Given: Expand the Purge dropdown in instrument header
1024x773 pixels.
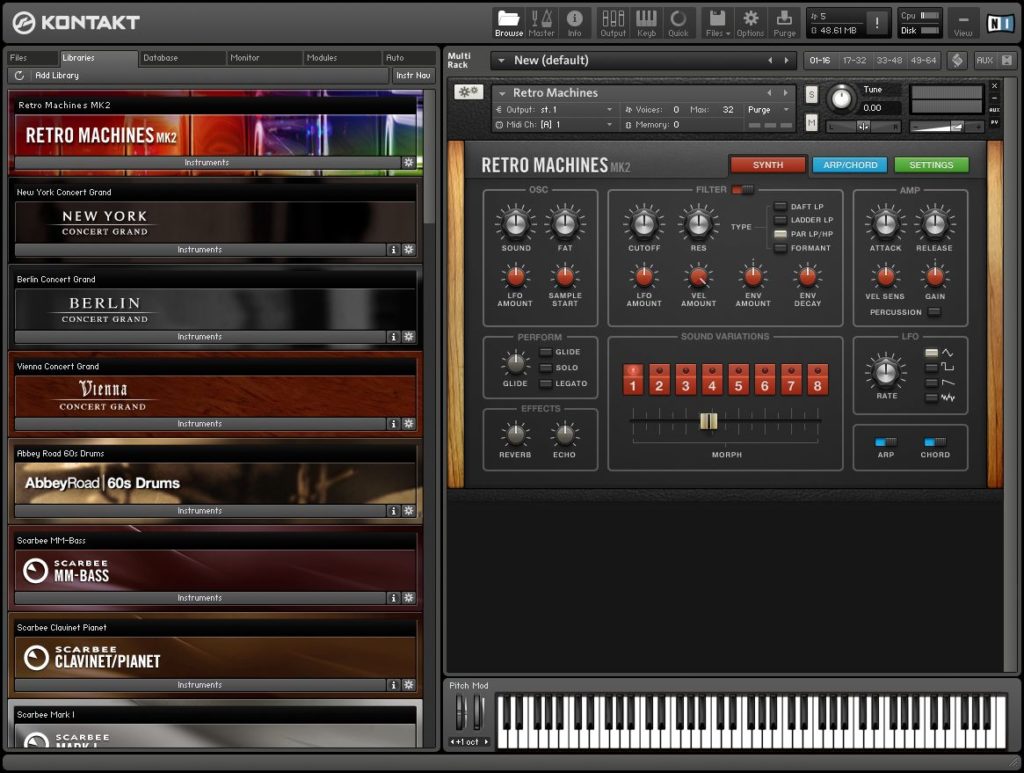Looking at the screenshot, I should pyautogui.click(x=770, y=110).
